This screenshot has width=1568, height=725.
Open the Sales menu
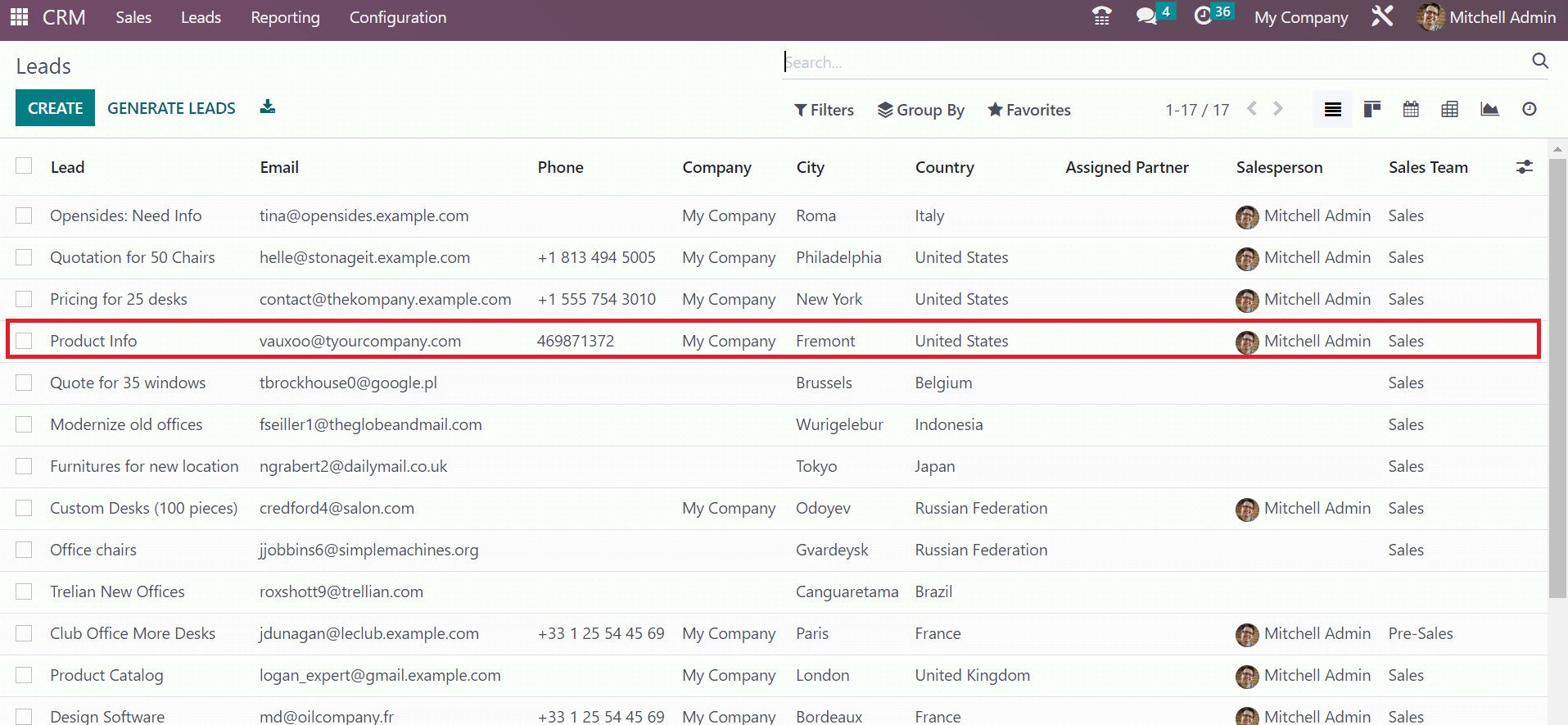point(133,17)
